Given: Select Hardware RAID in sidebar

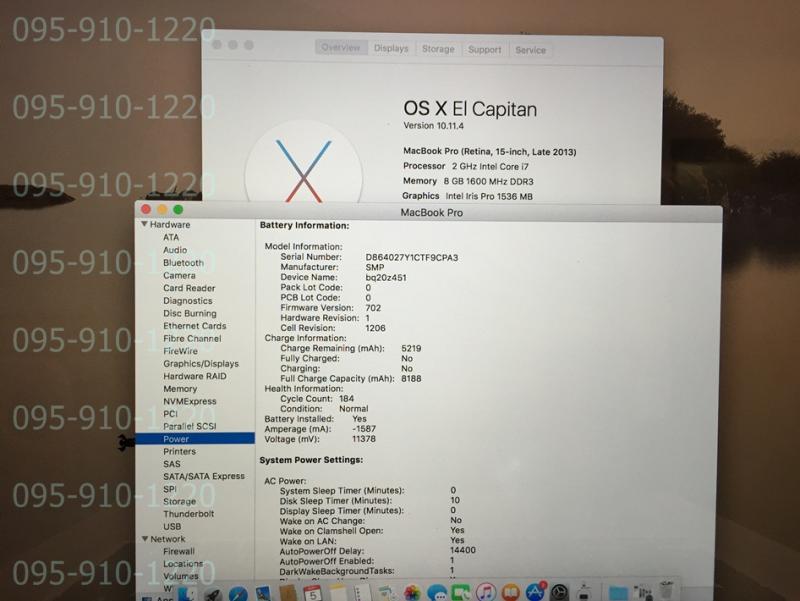Looking at the screenshot, I should tap(194, 376).
